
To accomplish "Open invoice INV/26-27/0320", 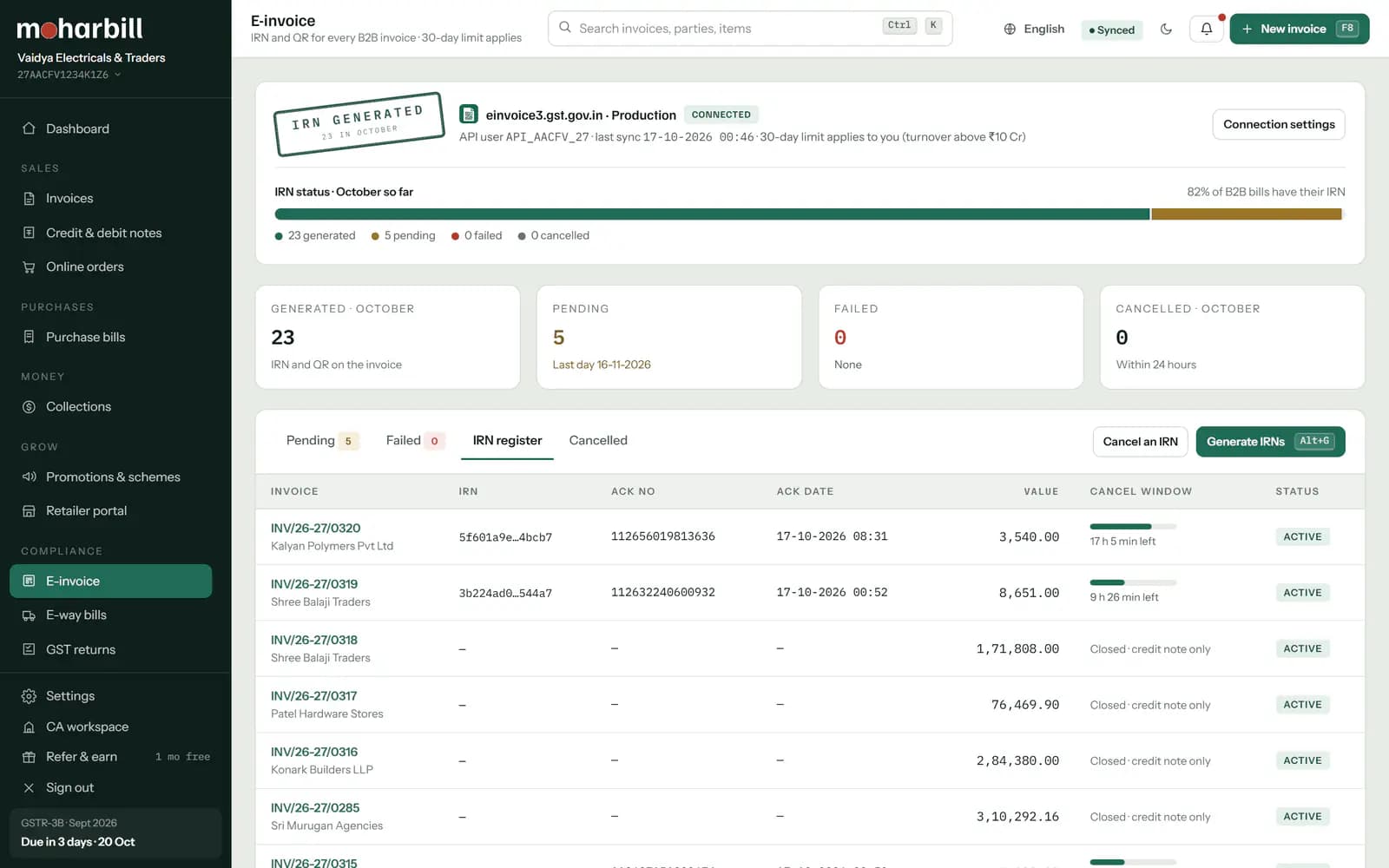I will coord(315,528).
